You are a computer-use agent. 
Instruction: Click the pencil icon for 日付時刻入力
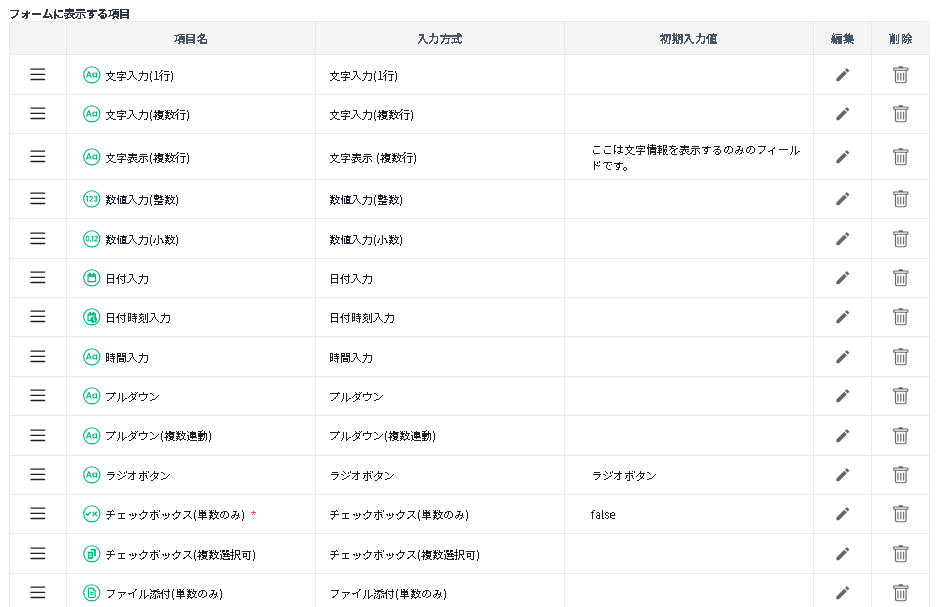click(842, 317)
